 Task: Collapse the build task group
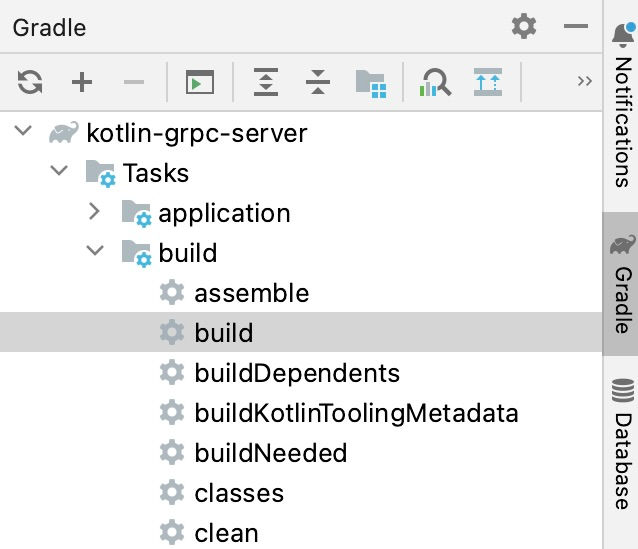(95, 250)
